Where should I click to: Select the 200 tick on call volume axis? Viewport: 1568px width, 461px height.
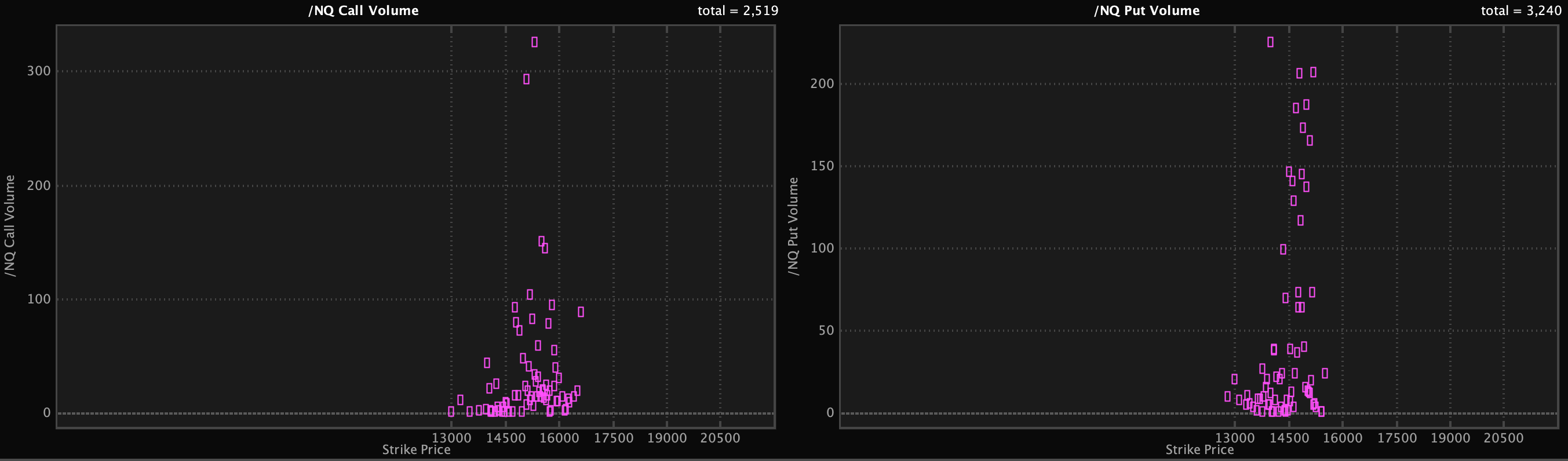tap(39, 185)
